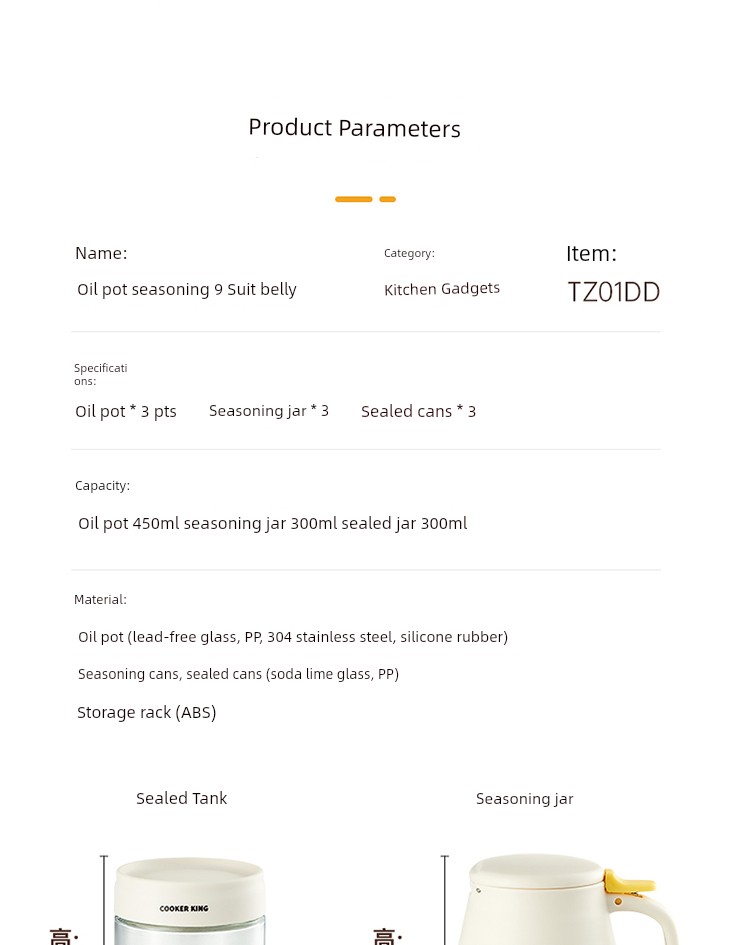Click the soda lime glass material line
This screenshot has width=750, height=945.
pos(238,674)
